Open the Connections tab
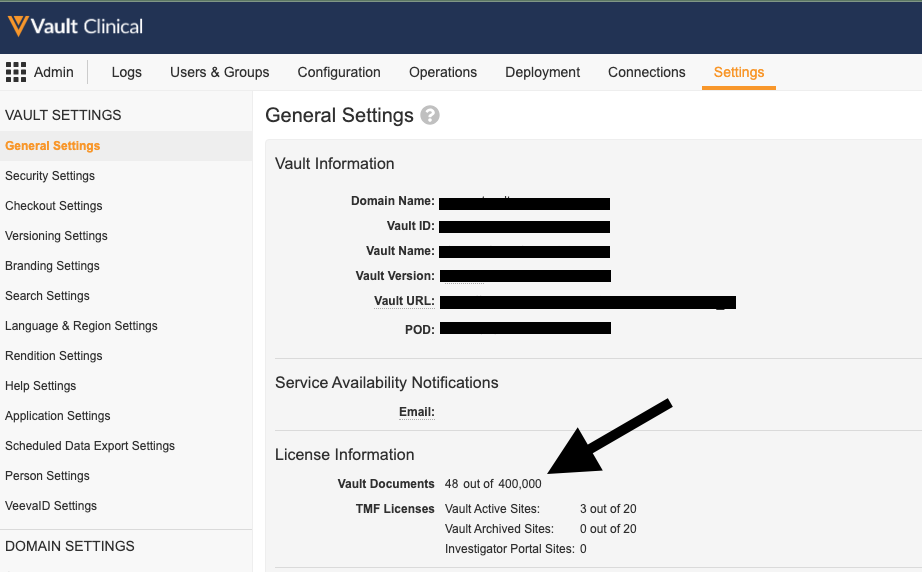922x572 pixels. click(646, 72)
